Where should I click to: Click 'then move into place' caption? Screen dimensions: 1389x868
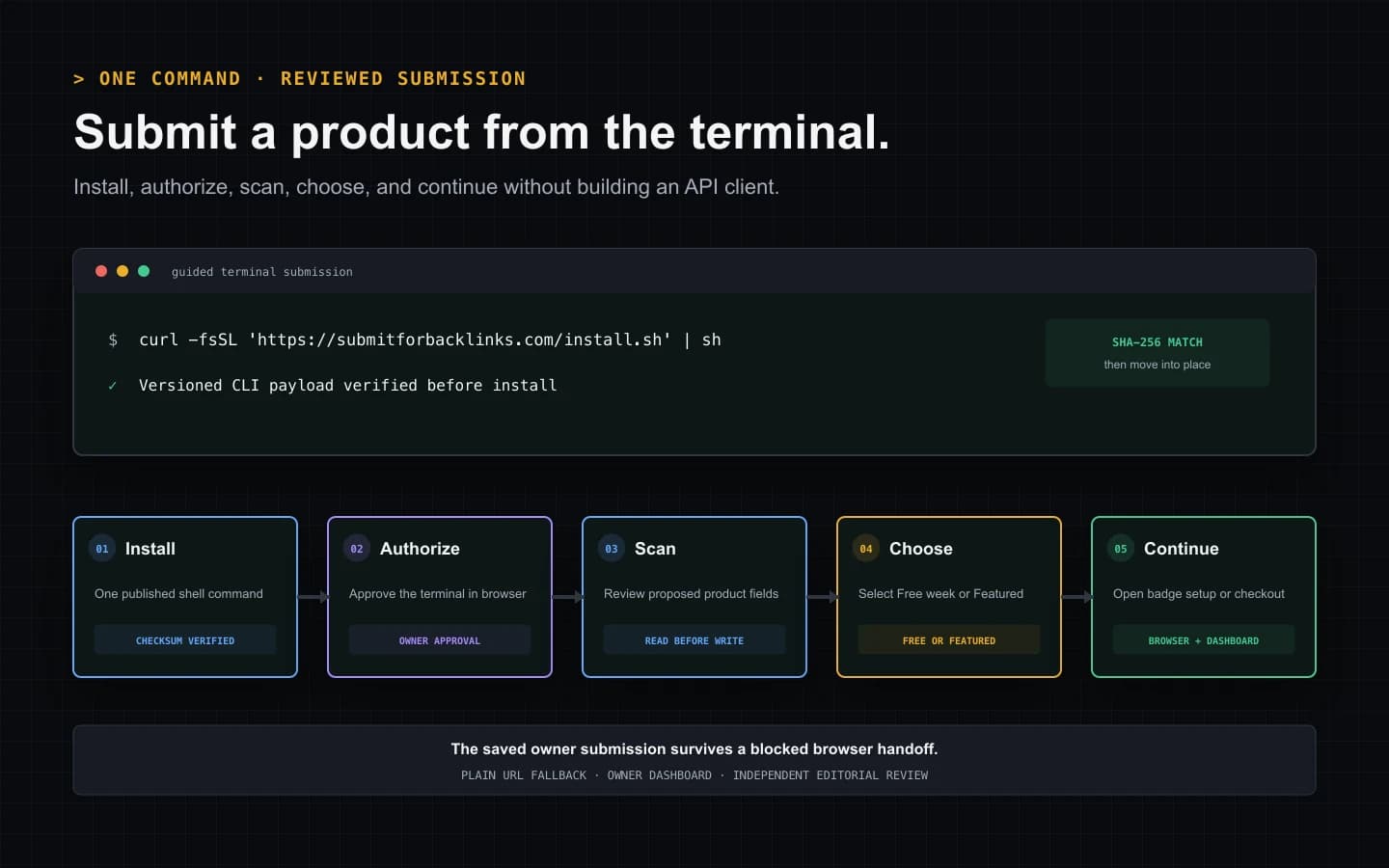1157,365
